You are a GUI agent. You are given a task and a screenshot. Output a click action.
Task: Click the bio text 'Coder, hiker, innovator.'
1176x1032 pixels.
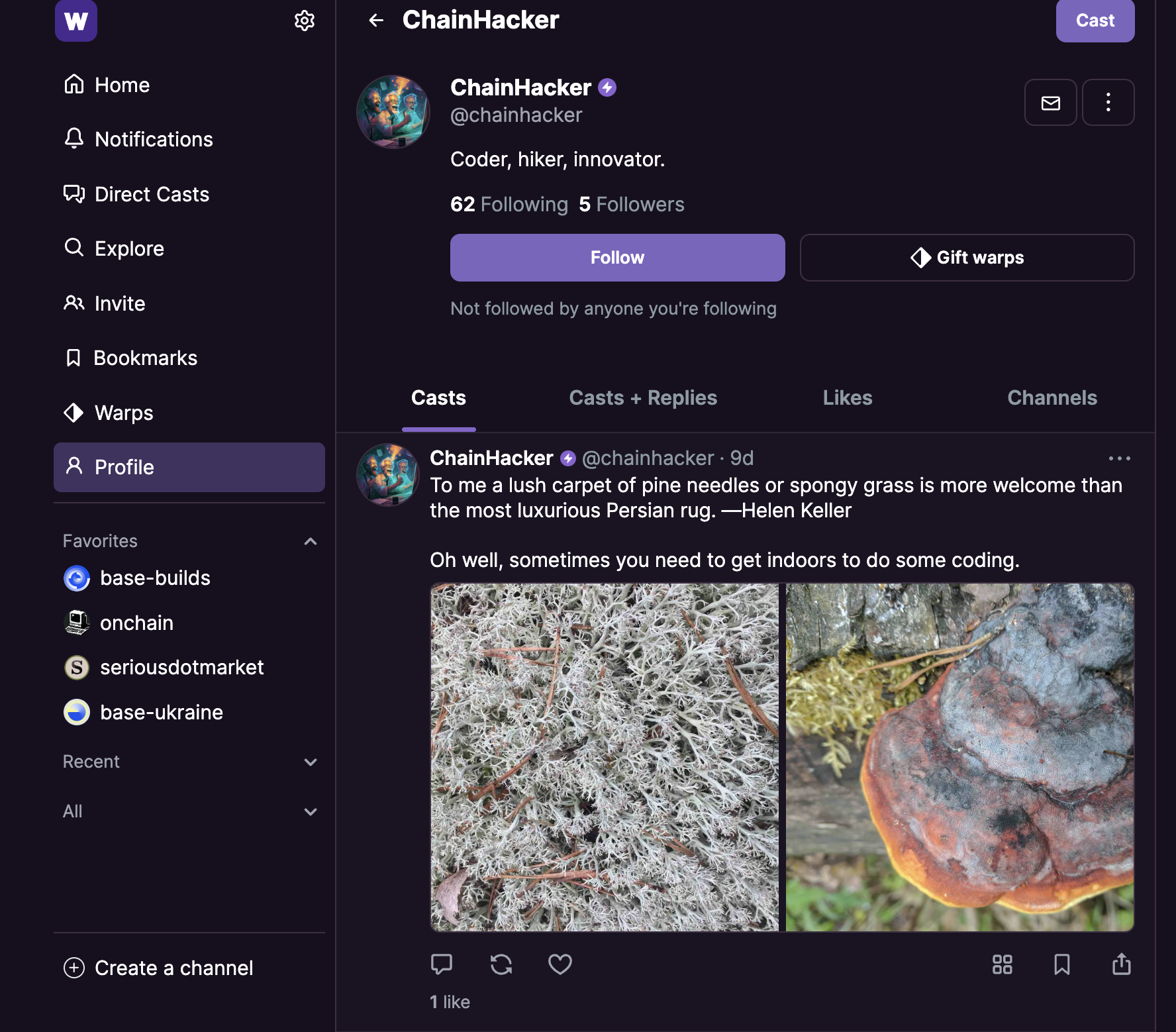click(x=558, y=159)
